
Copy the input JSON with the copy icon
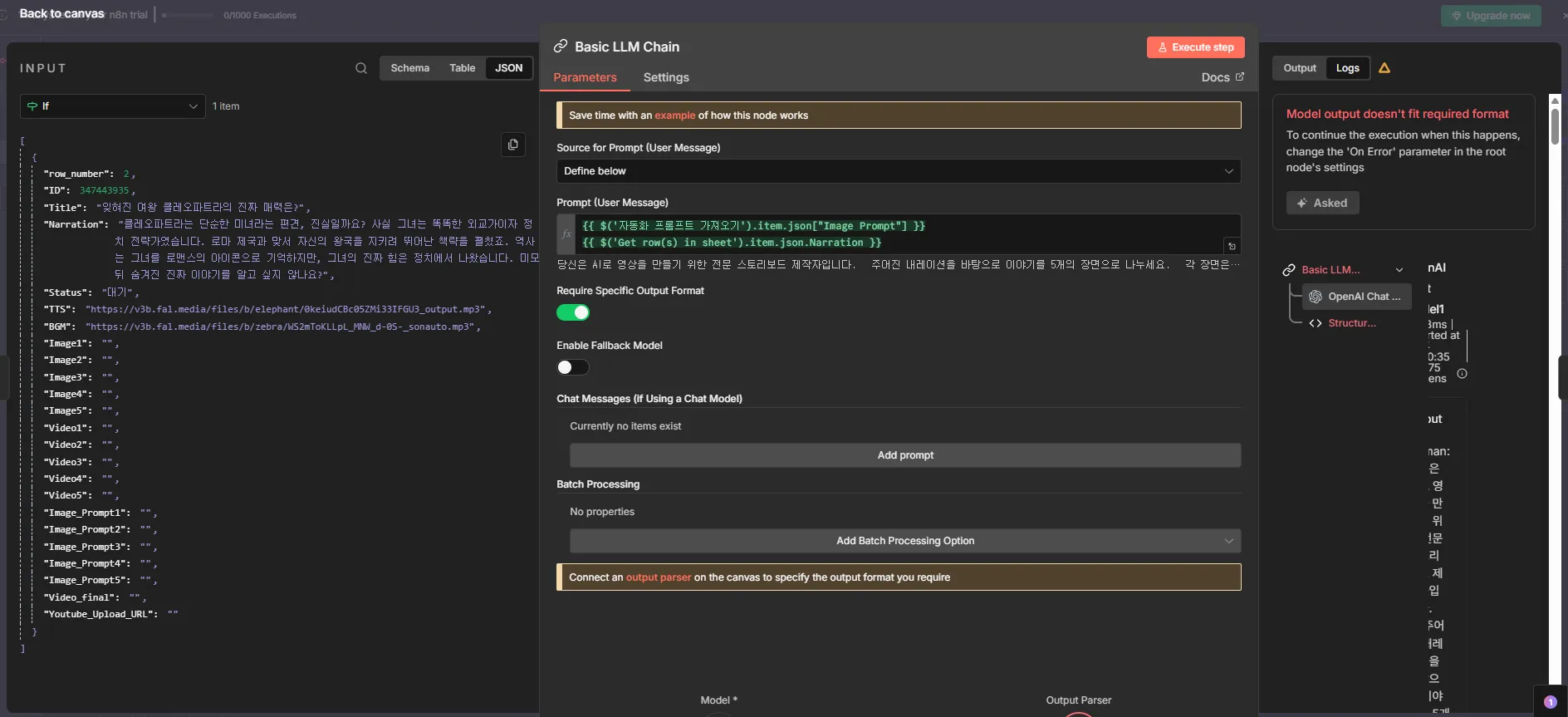[513, 145]
